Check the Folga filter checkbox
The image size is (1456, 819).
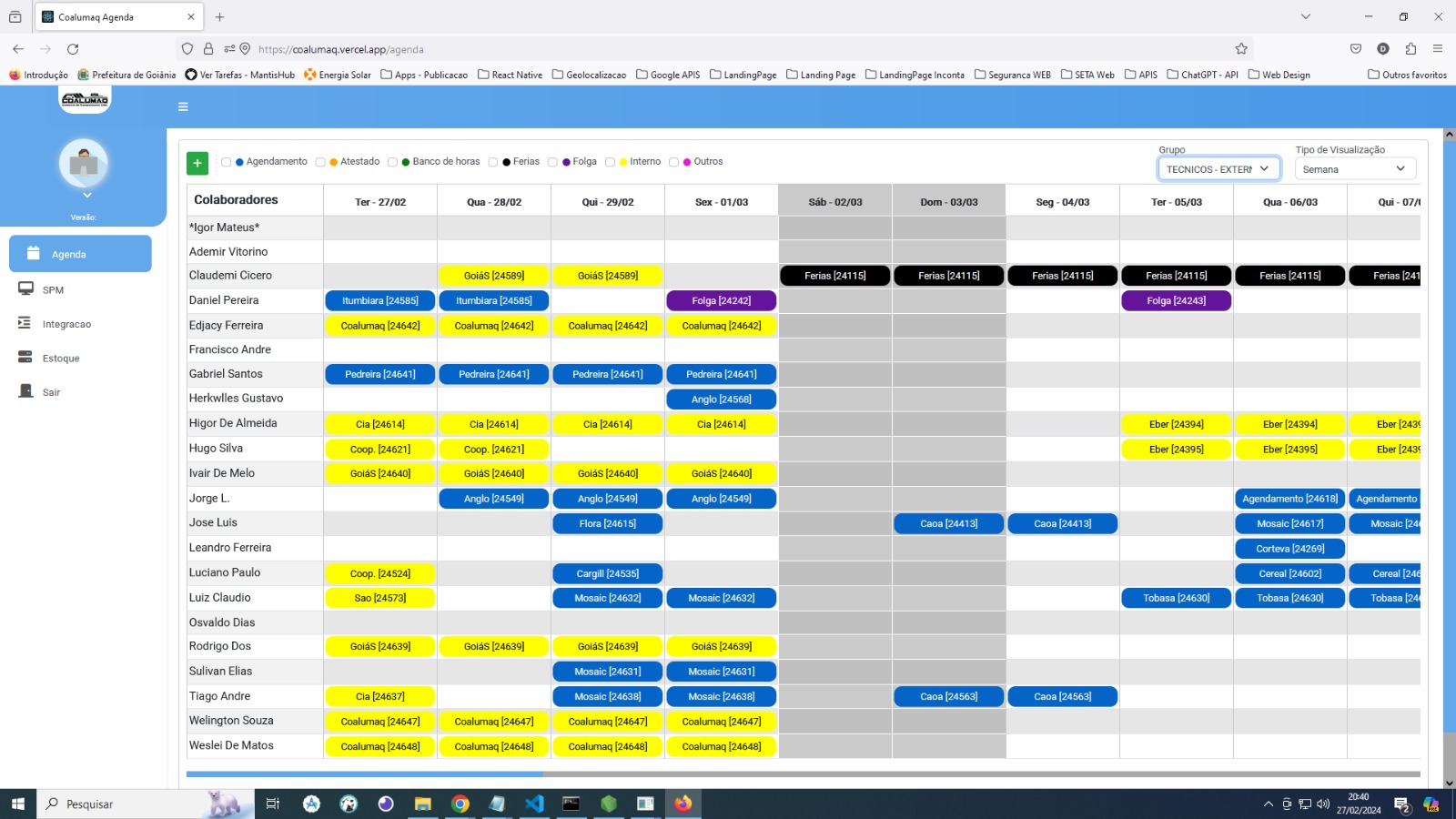pos(552,162)
